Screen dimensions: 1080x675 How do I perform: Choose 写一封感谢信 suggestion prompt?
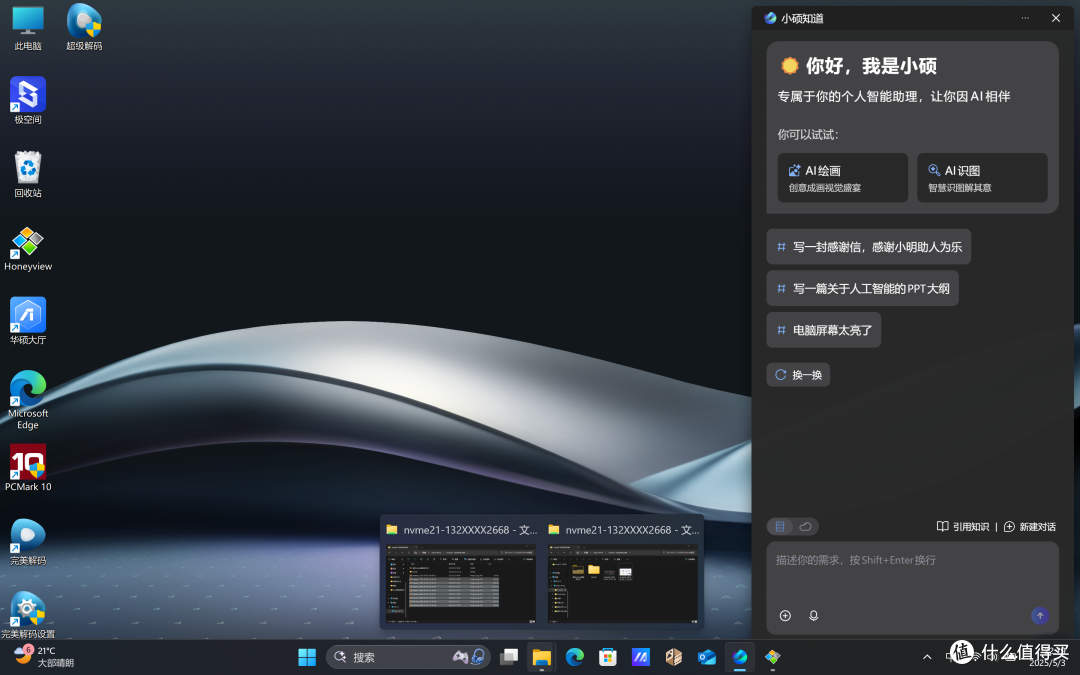click(869, 247)
